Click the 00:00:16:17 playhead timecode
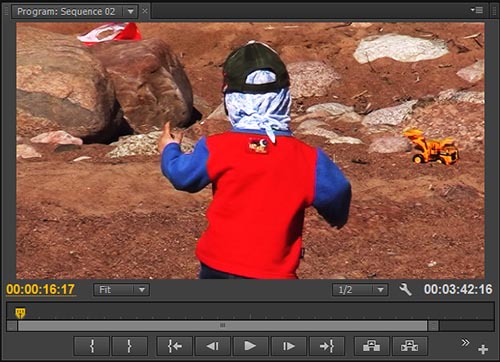The height and width of the screenshot is (362, 500). tap(40, 289)
